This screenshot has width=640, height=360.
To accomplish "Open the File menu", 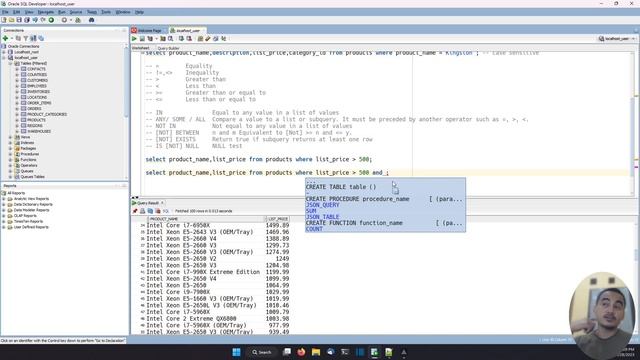I will coord(5,12).
